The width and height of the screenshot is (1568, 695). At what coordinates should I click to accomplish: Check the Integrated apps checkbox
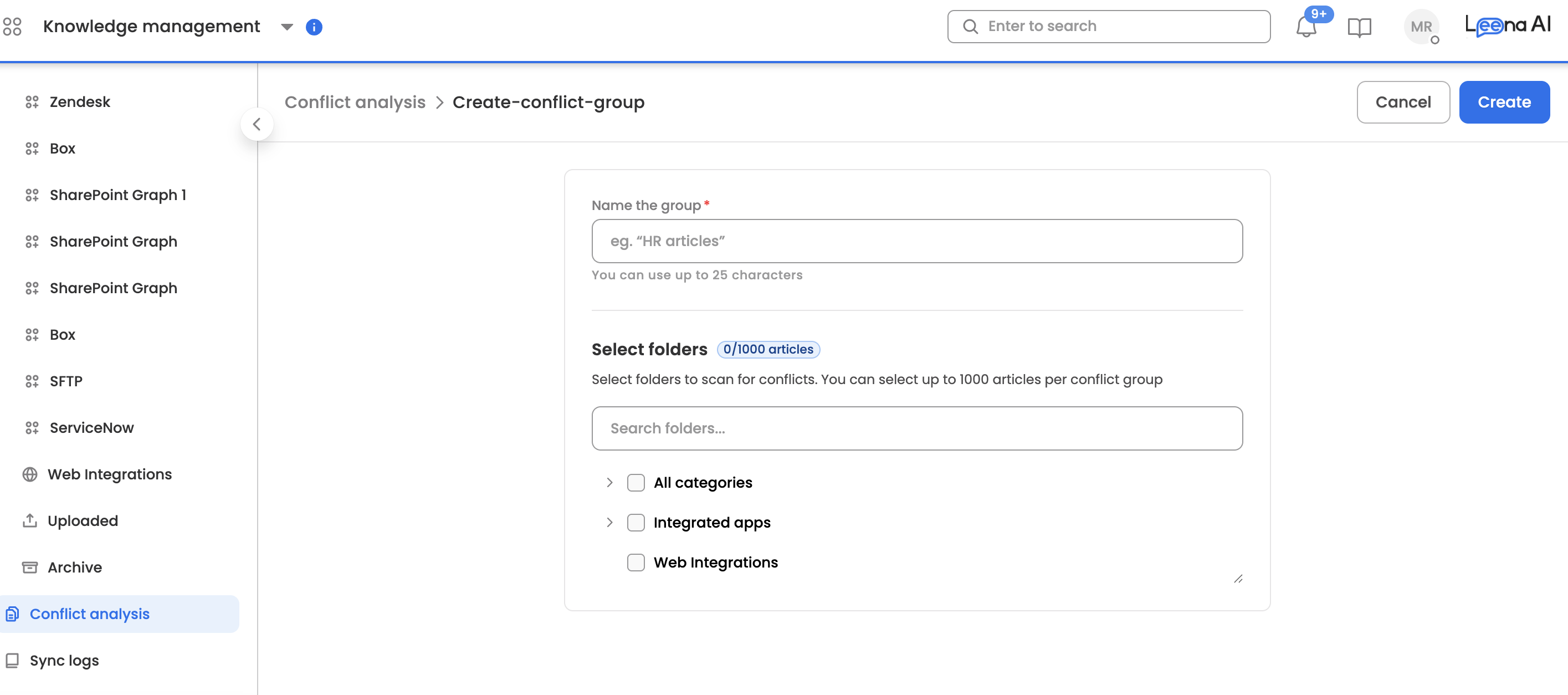point(636,523)
